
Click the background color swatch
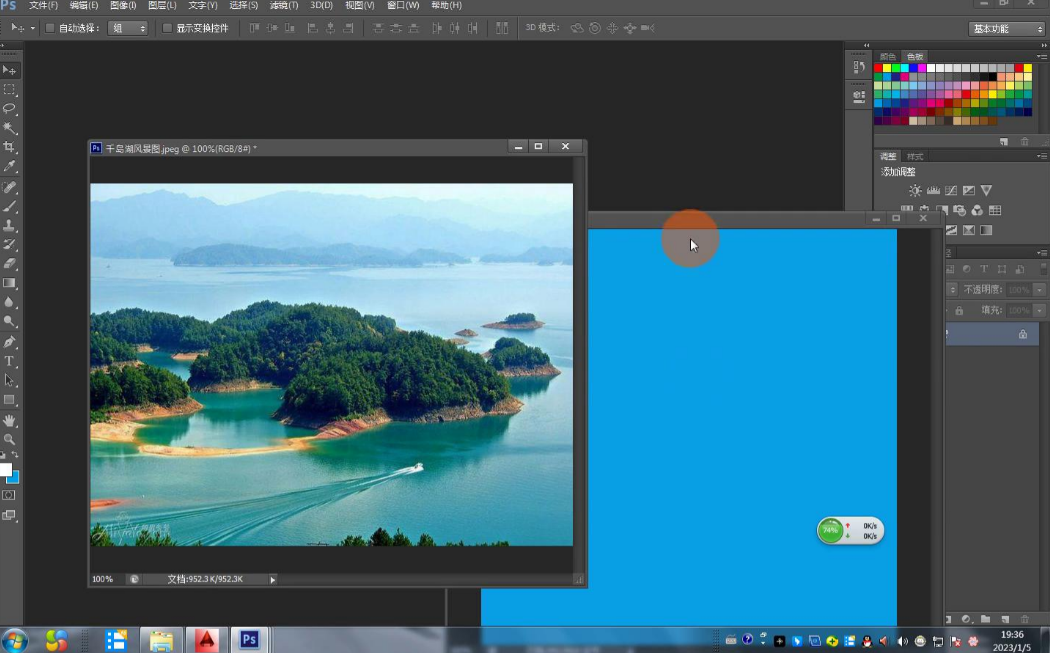(x=14, y=478)
